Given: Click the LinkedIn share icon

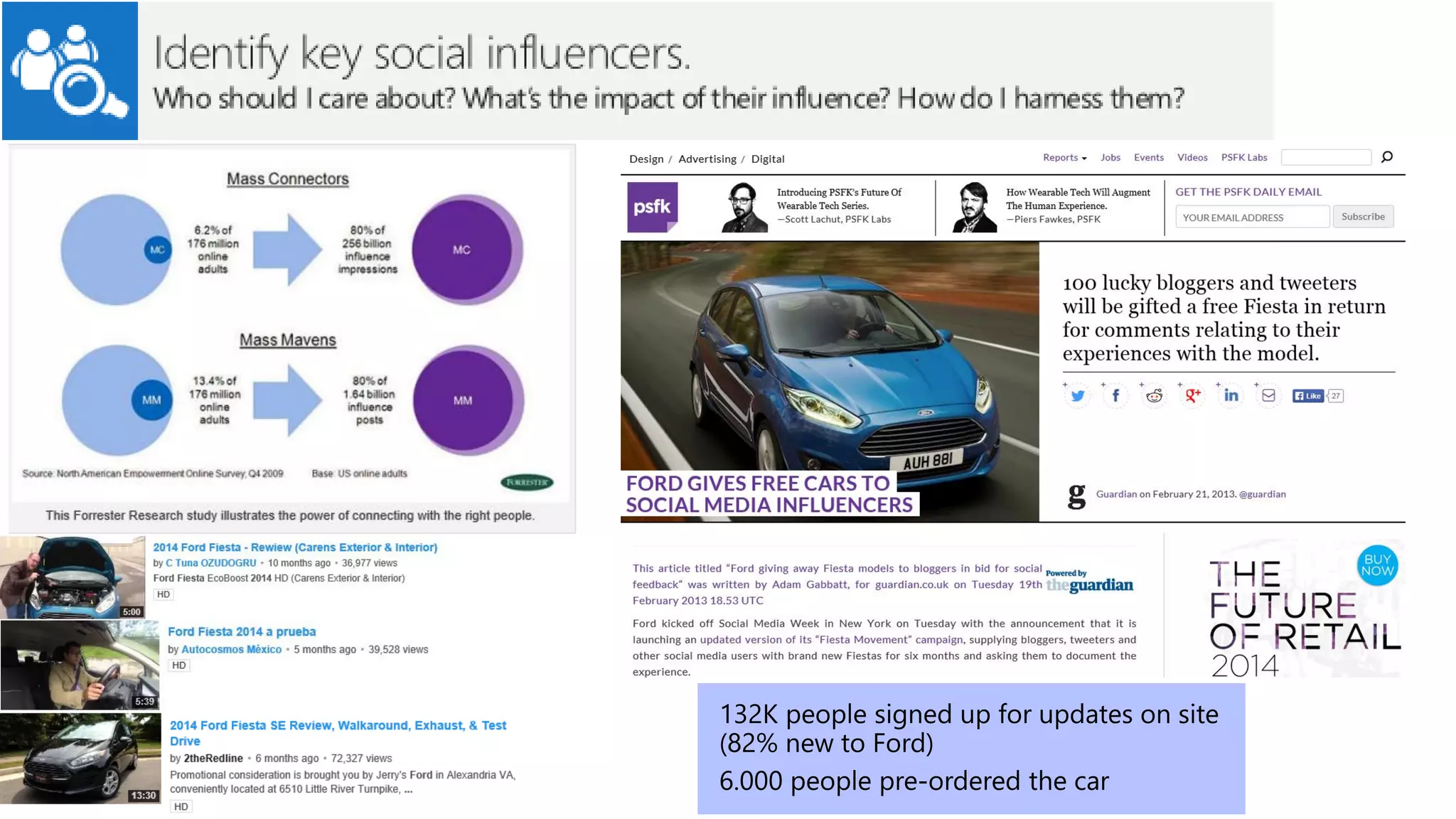Looking at the screenshot, I should [1231, 396].
